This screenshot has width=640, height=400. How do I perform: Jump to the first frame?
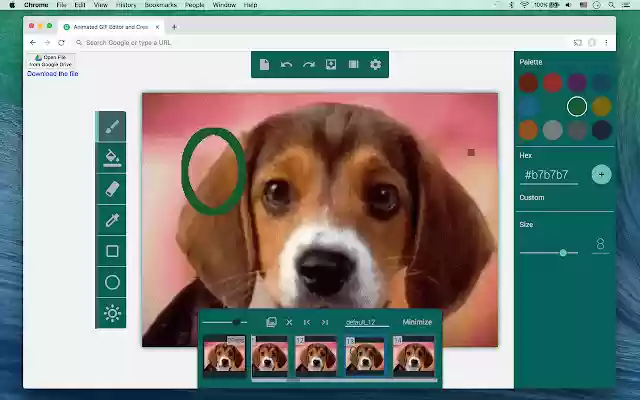307,322
